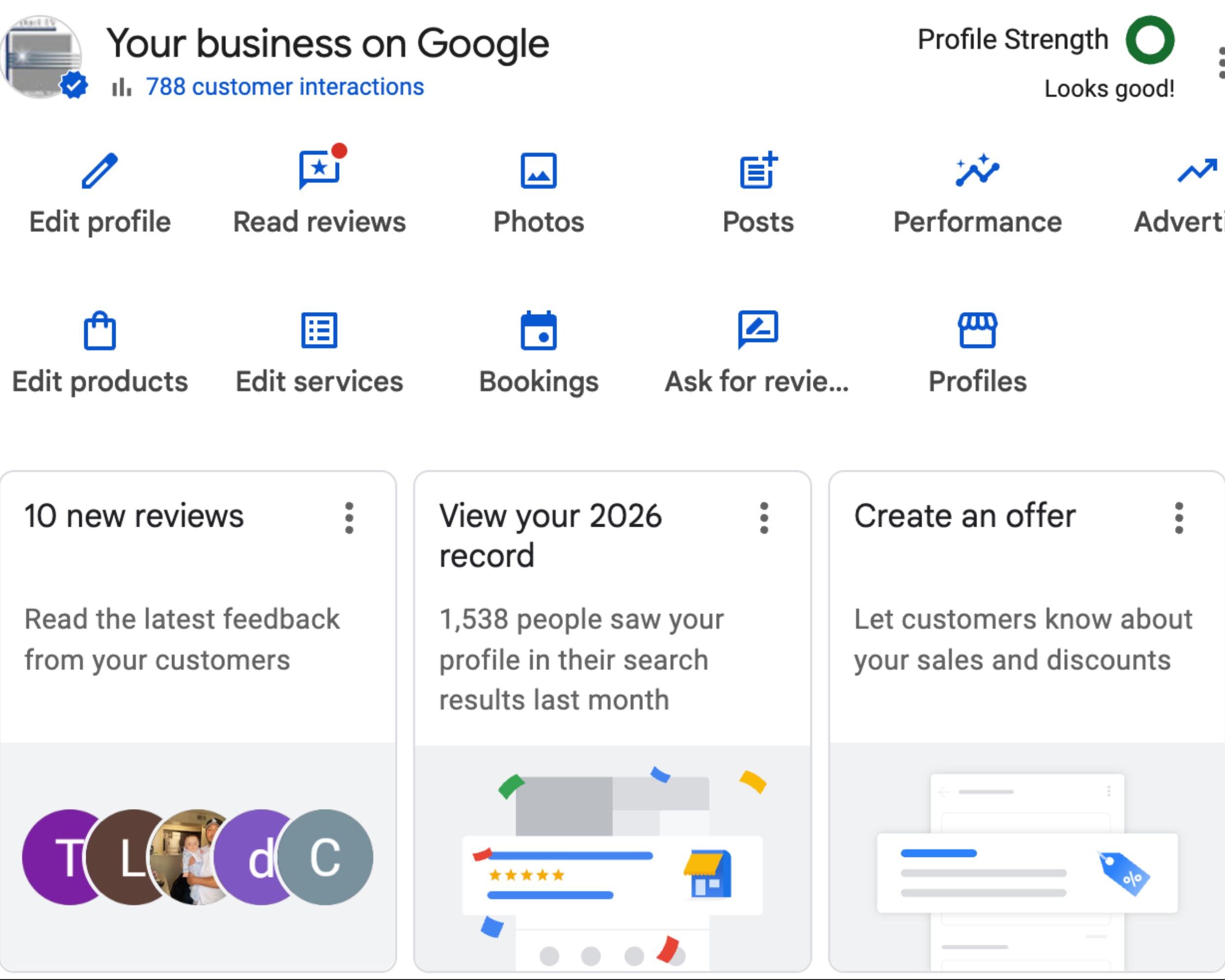The width and height of the screenshot is (1225, 980).
Task: Open the Photos image icon
Action: [x=539, y=171]
